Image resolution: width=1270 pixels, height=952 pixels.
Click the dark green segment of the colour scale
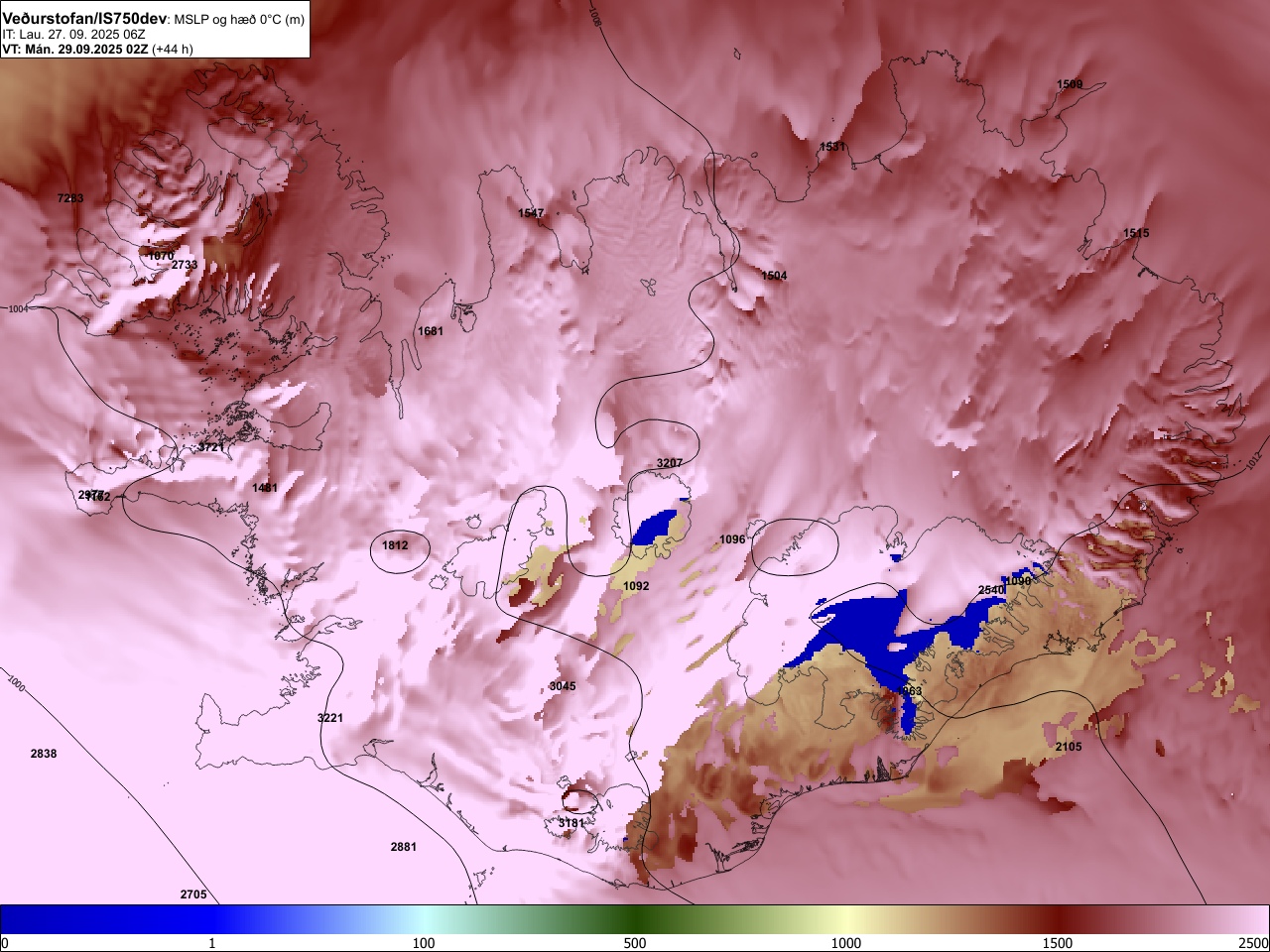(635, 918)
